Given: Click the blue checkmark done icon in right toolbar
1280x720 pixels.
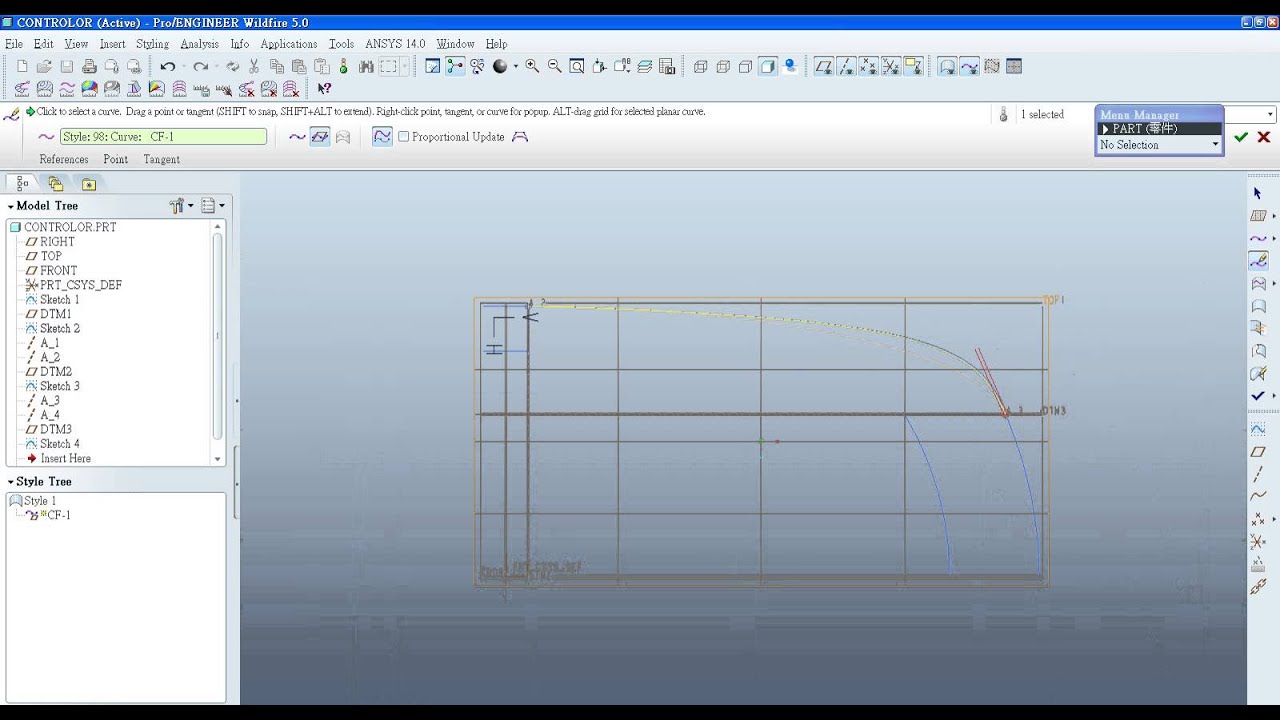Looking at the screenshot, I should pyautogui.click(x=1258, y=396).
